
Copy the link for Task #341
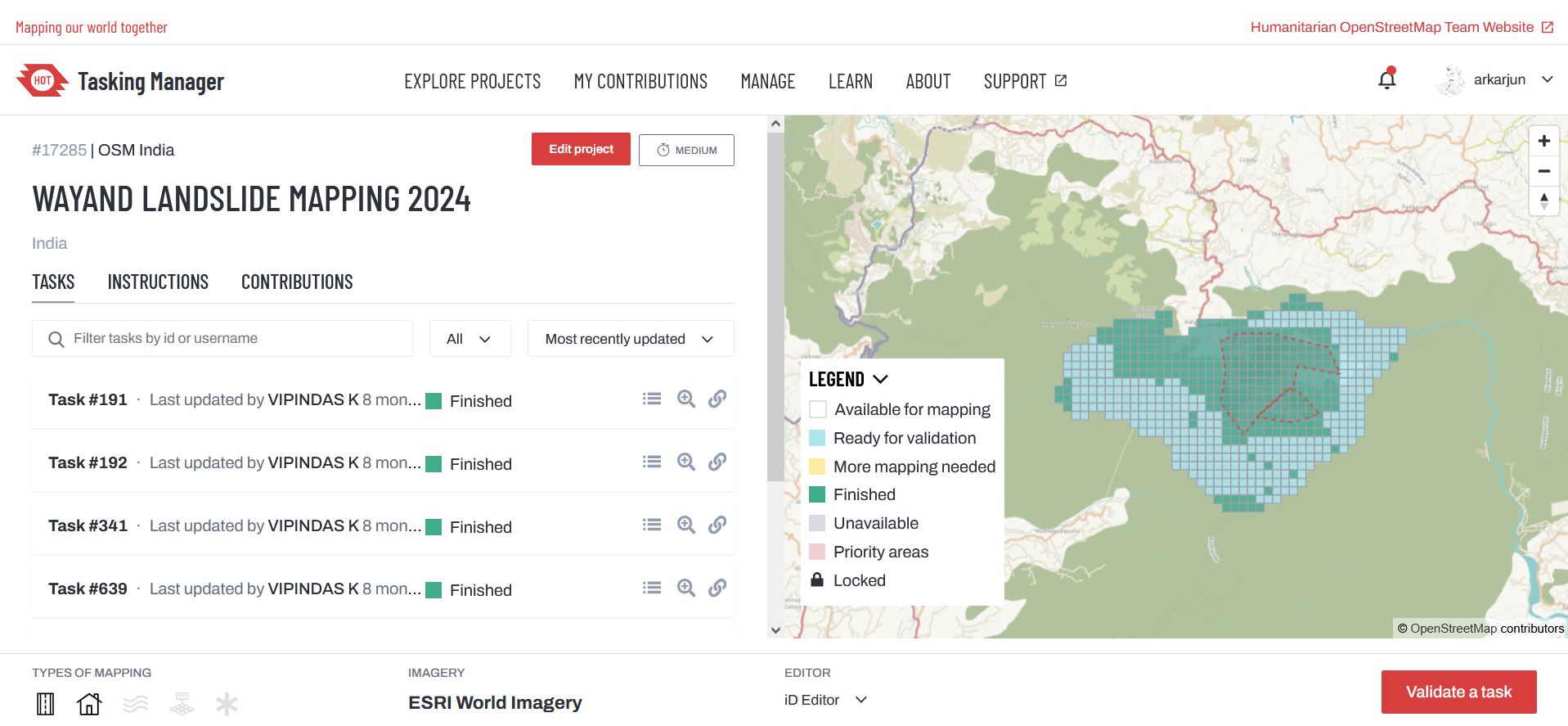click(717, 525)
